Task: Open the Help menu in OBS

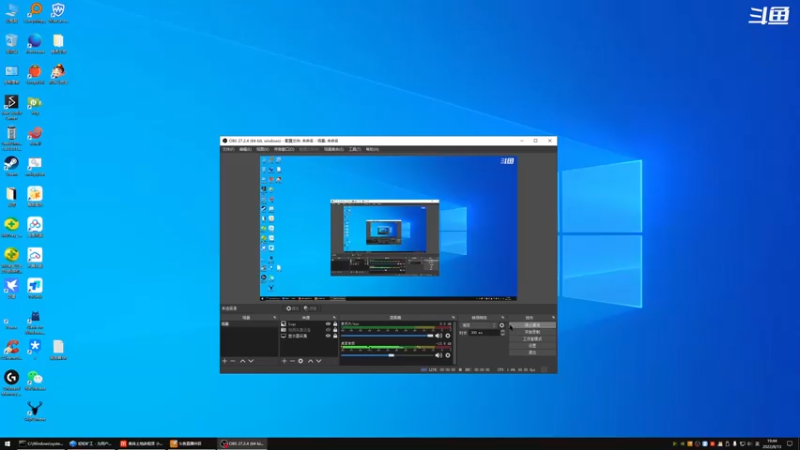Action: (372, 149)
